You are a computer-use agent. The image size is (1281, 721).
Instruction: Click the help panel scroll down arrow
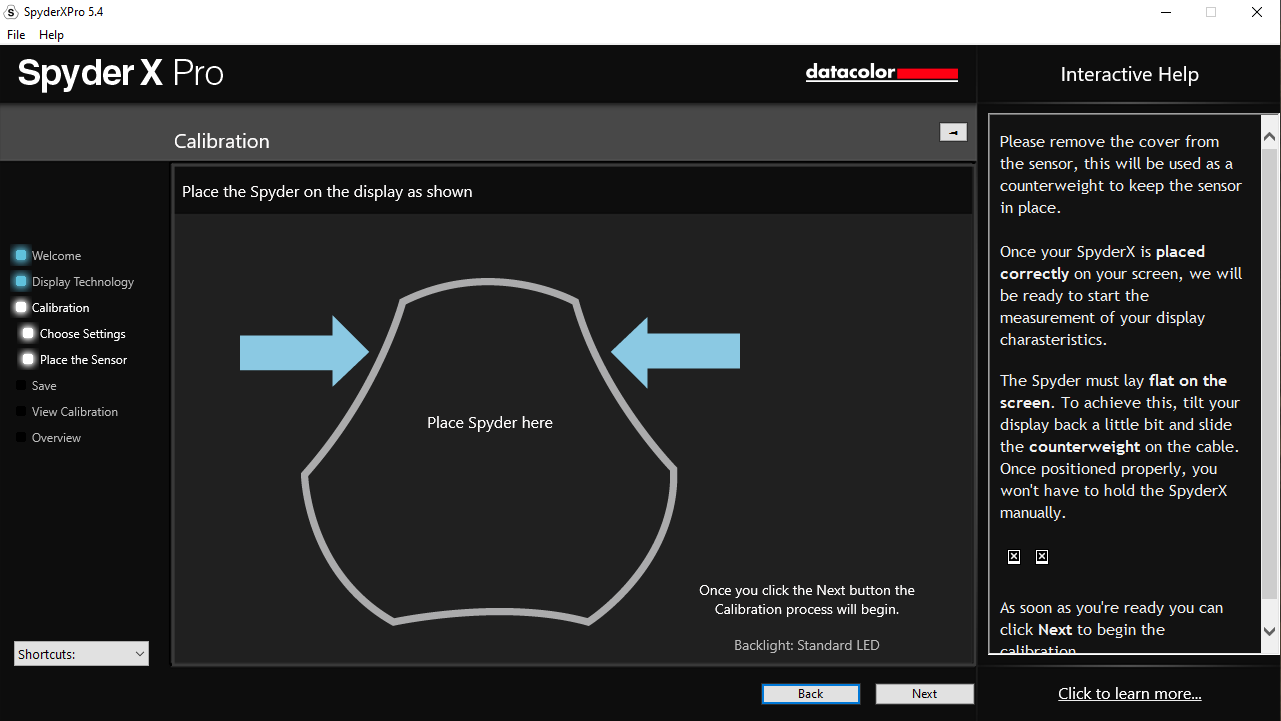[1269, 631]
